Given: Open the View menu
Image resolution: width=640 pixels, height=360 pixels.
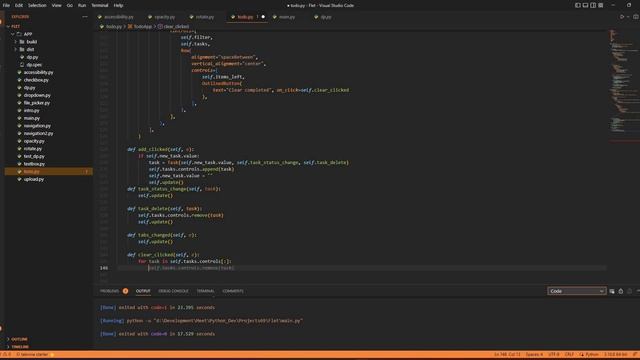Looking at the screenshot, I should point(56,5).
